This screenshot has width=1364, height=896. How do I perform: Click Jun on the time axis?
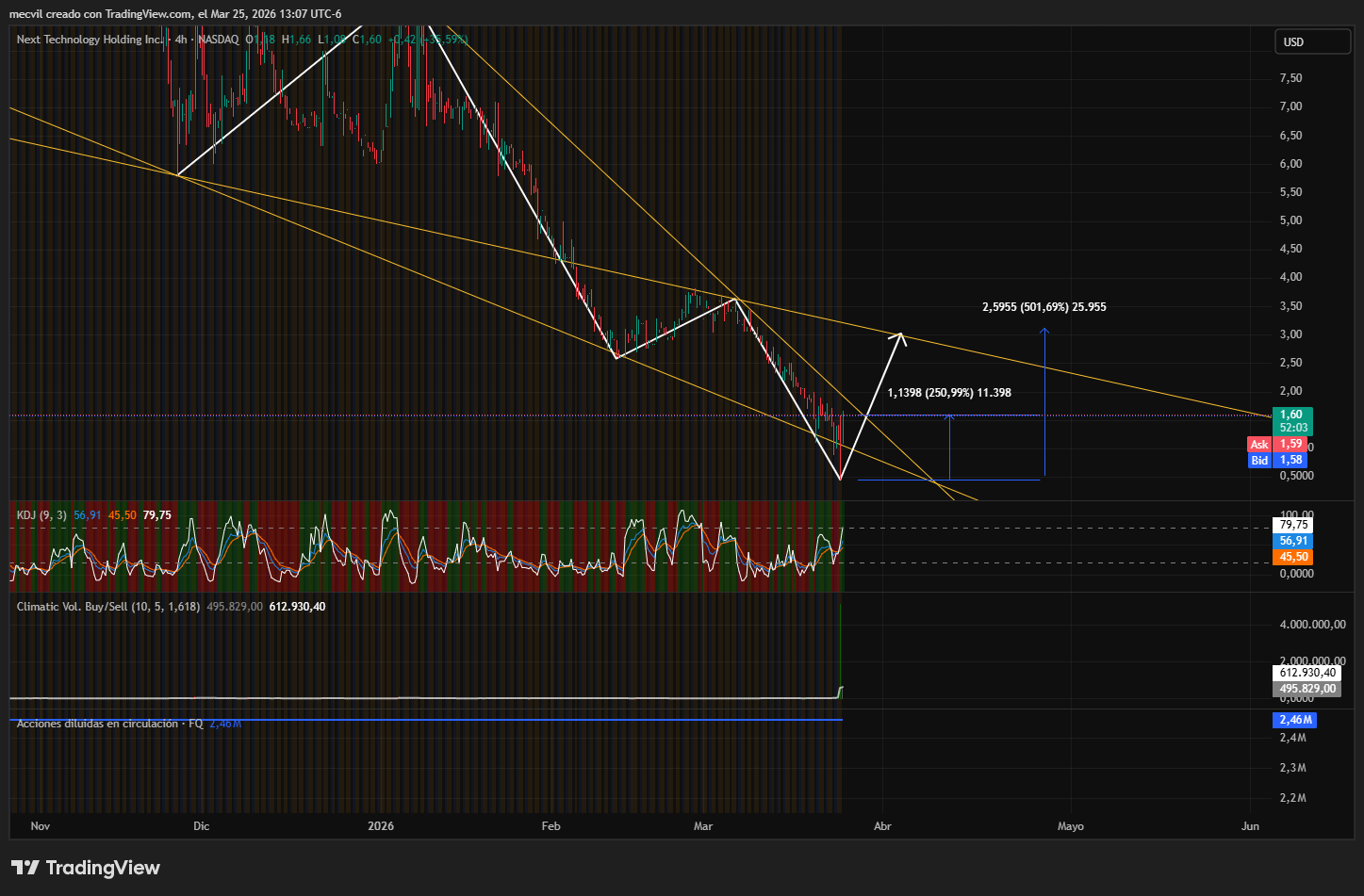[x=1250, y=826]
